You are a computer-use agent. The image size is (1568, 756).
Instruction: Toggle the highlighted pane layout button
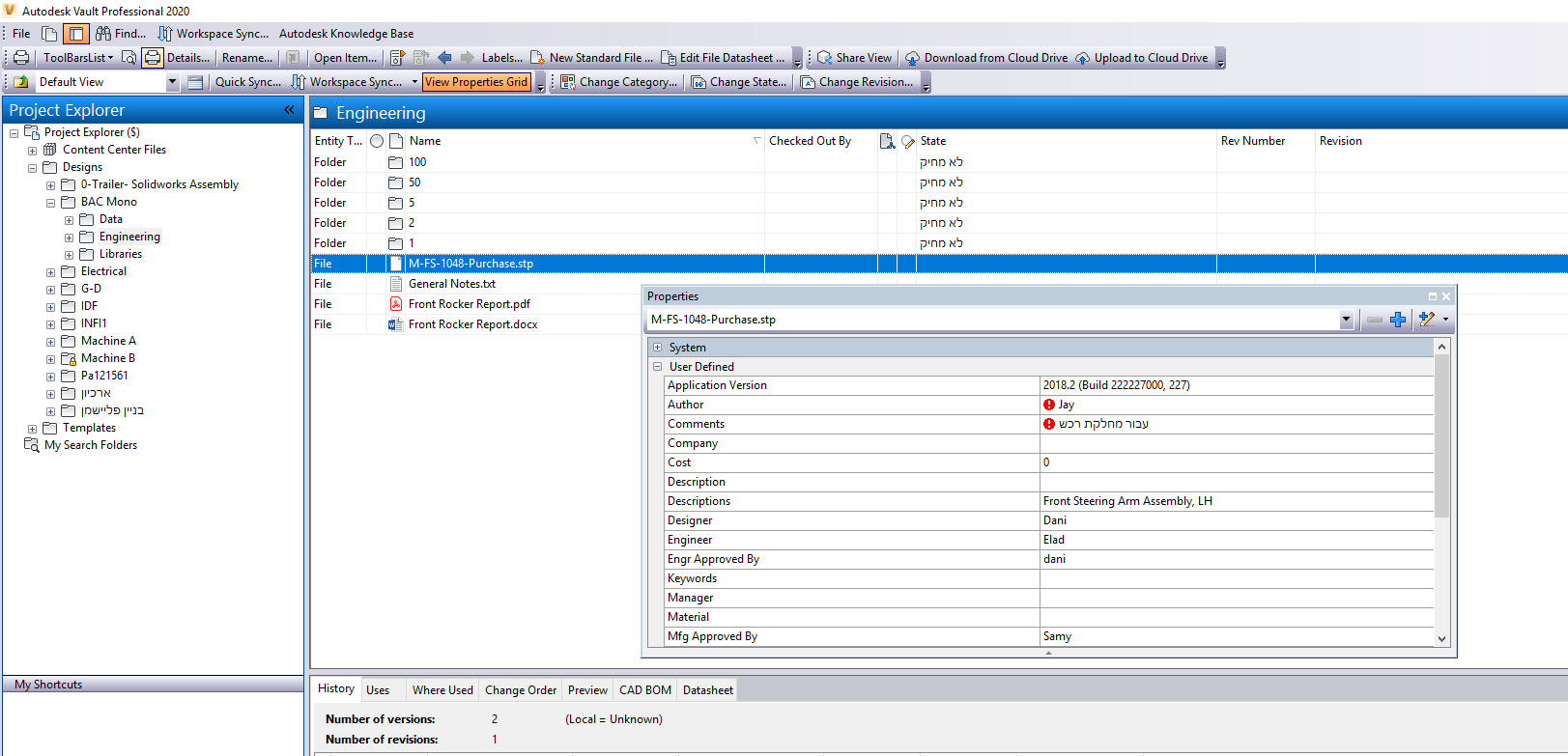tap(75, 34)
